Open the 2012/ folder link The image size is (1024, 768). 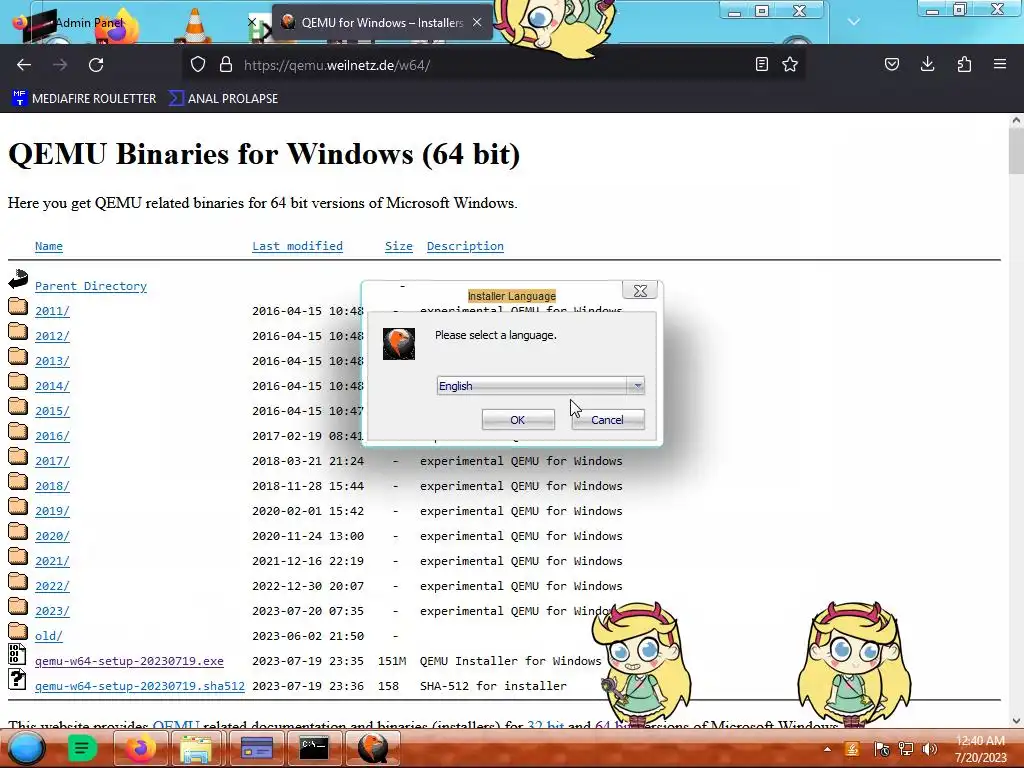click(x=52, y=336)
